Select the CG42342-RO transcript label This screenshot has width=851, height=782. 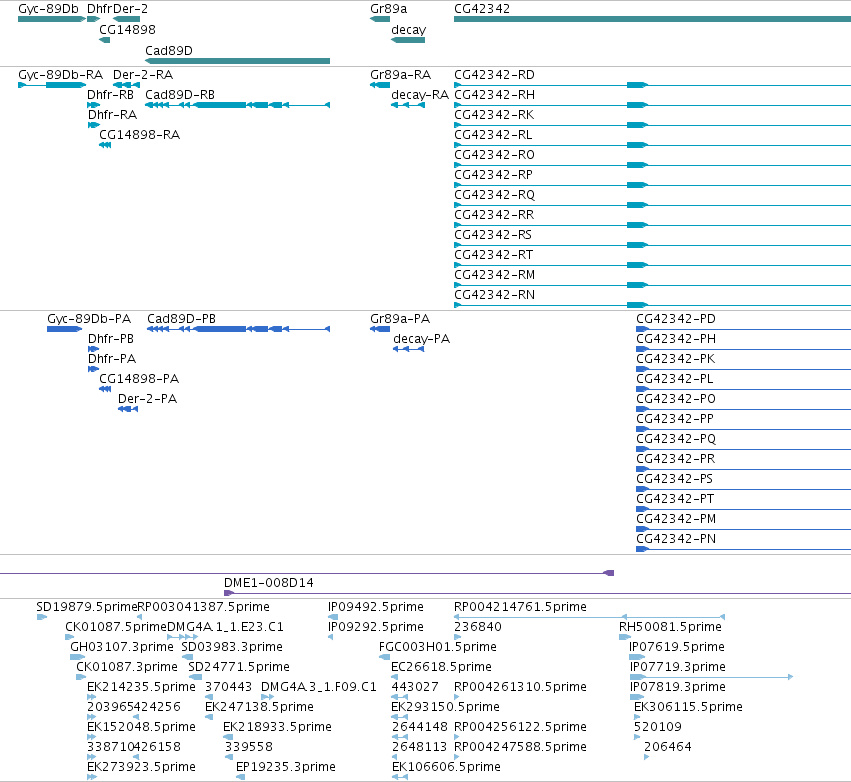[494, 155]
